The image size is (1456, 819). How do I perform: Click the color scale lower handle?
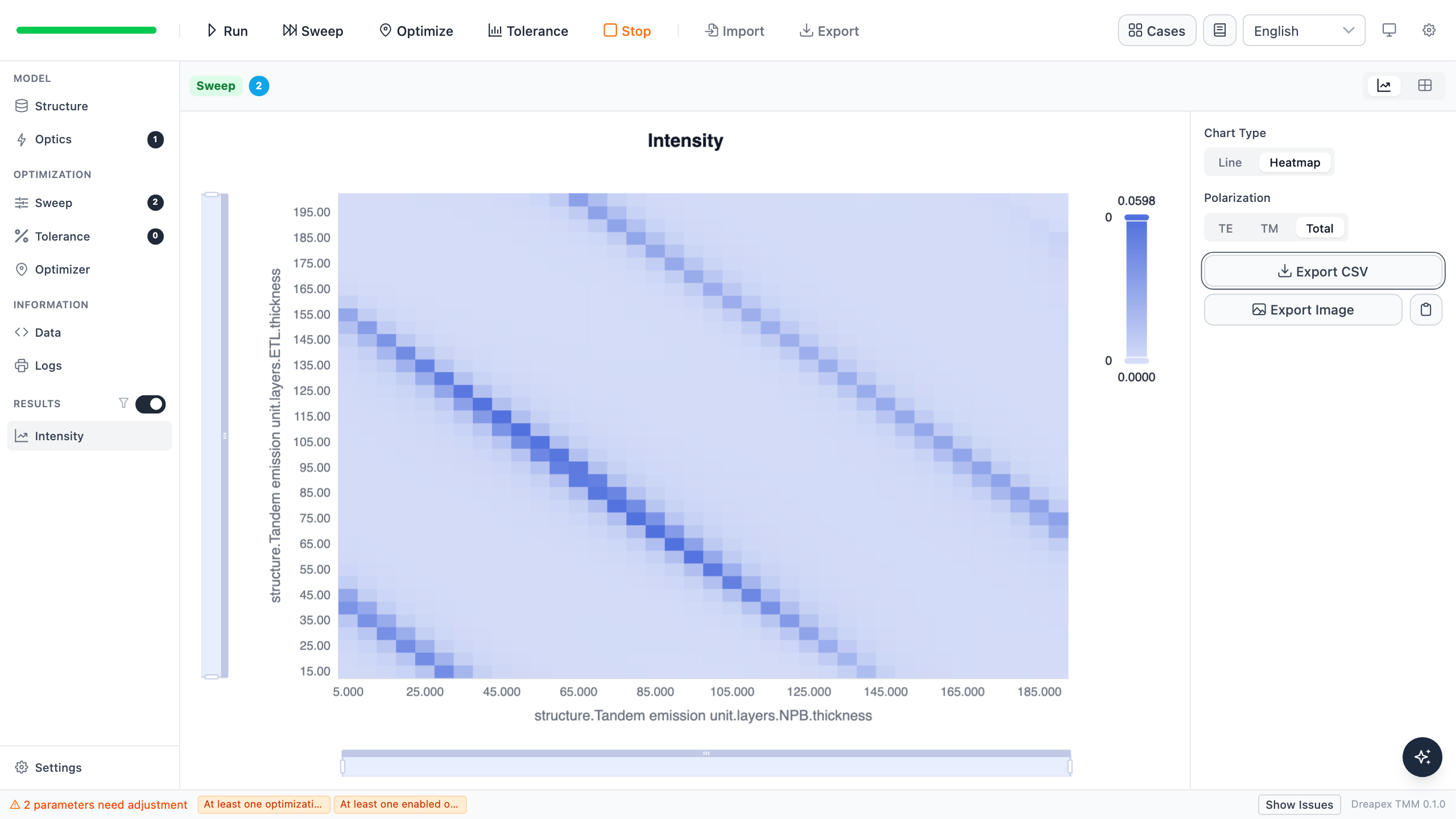coord(1136,361)
